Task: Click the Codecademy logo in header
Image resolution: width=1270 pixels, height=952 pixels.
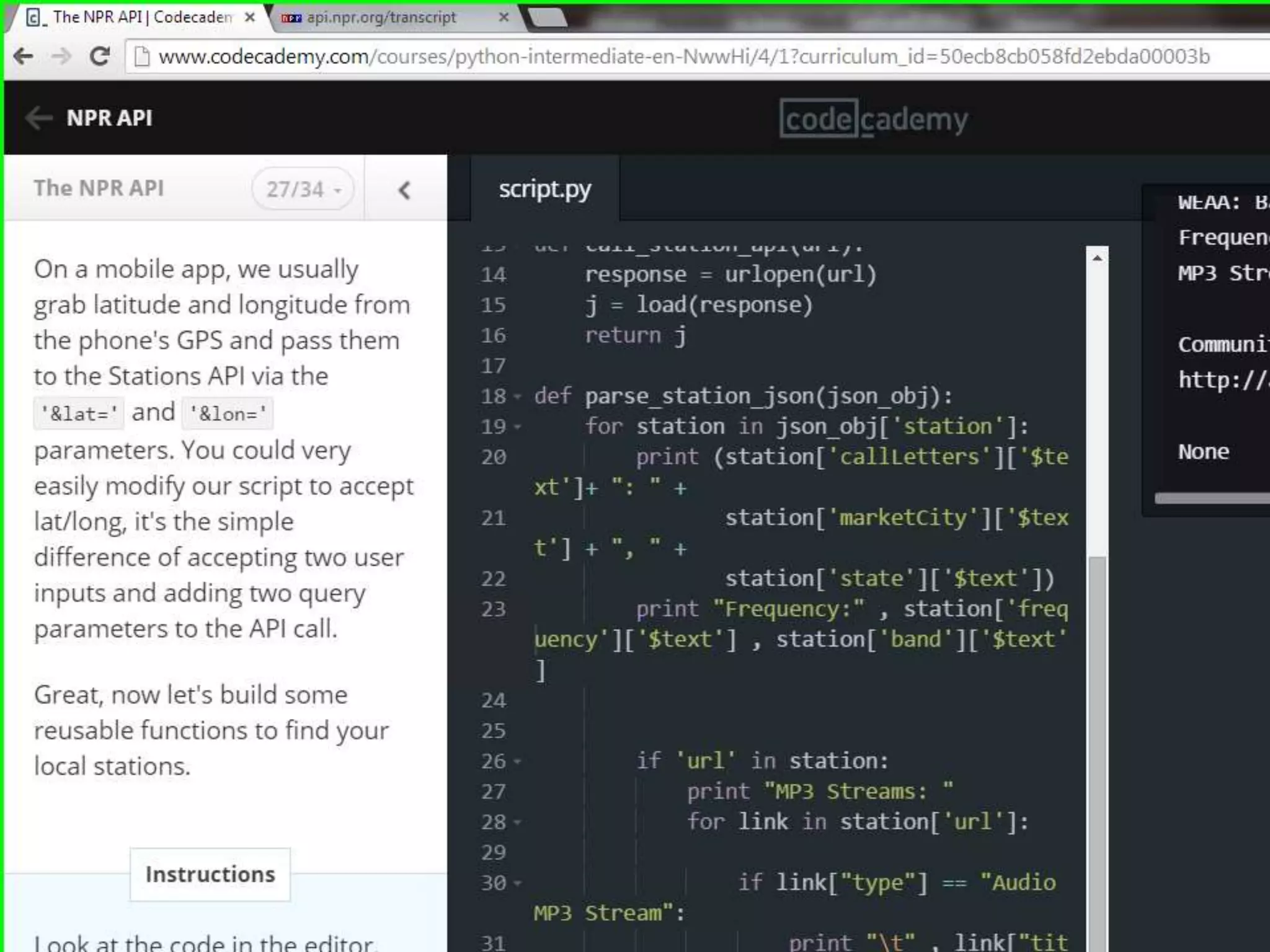Action: pos(873,118)
